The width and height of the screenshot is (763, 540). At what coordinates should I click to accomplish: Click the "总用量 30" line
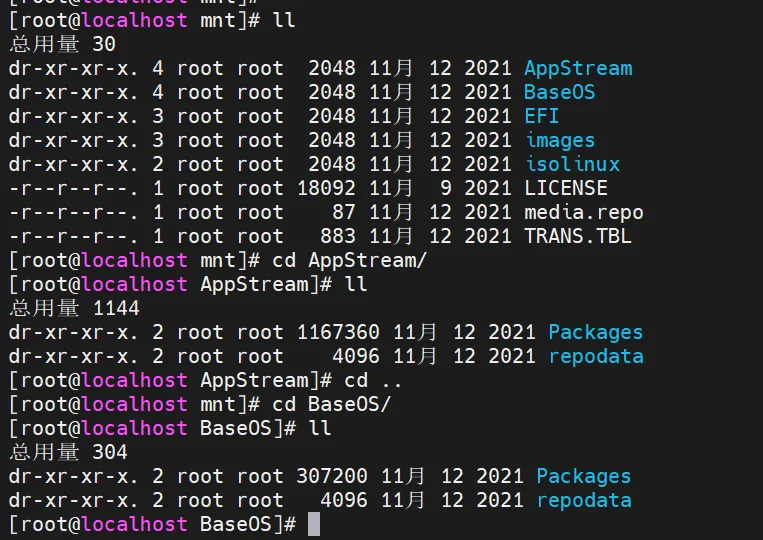click(x=62, y=45)
